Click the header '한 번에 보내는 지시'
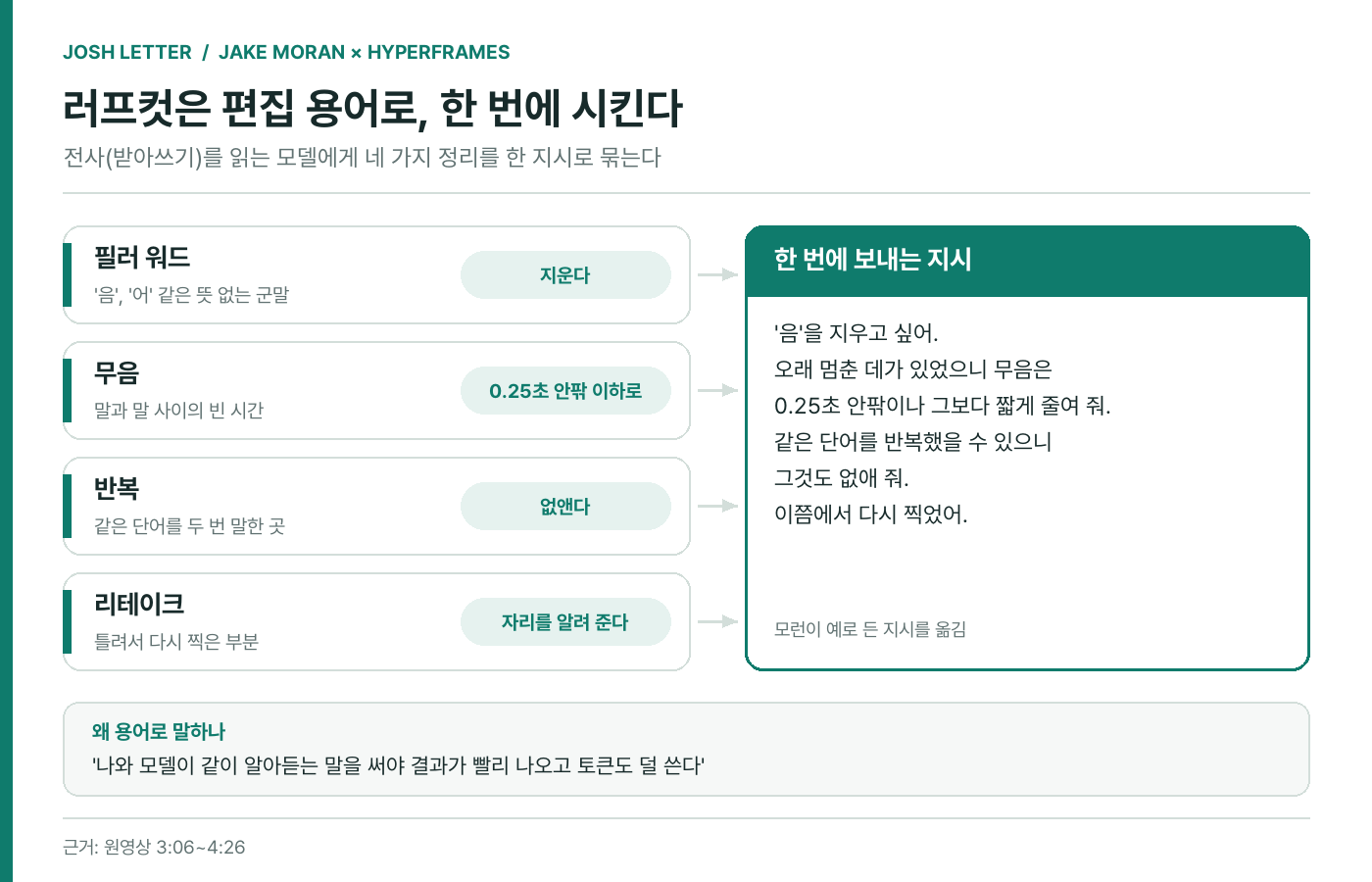The image size is (1372, 882). [x=872, y=260]
